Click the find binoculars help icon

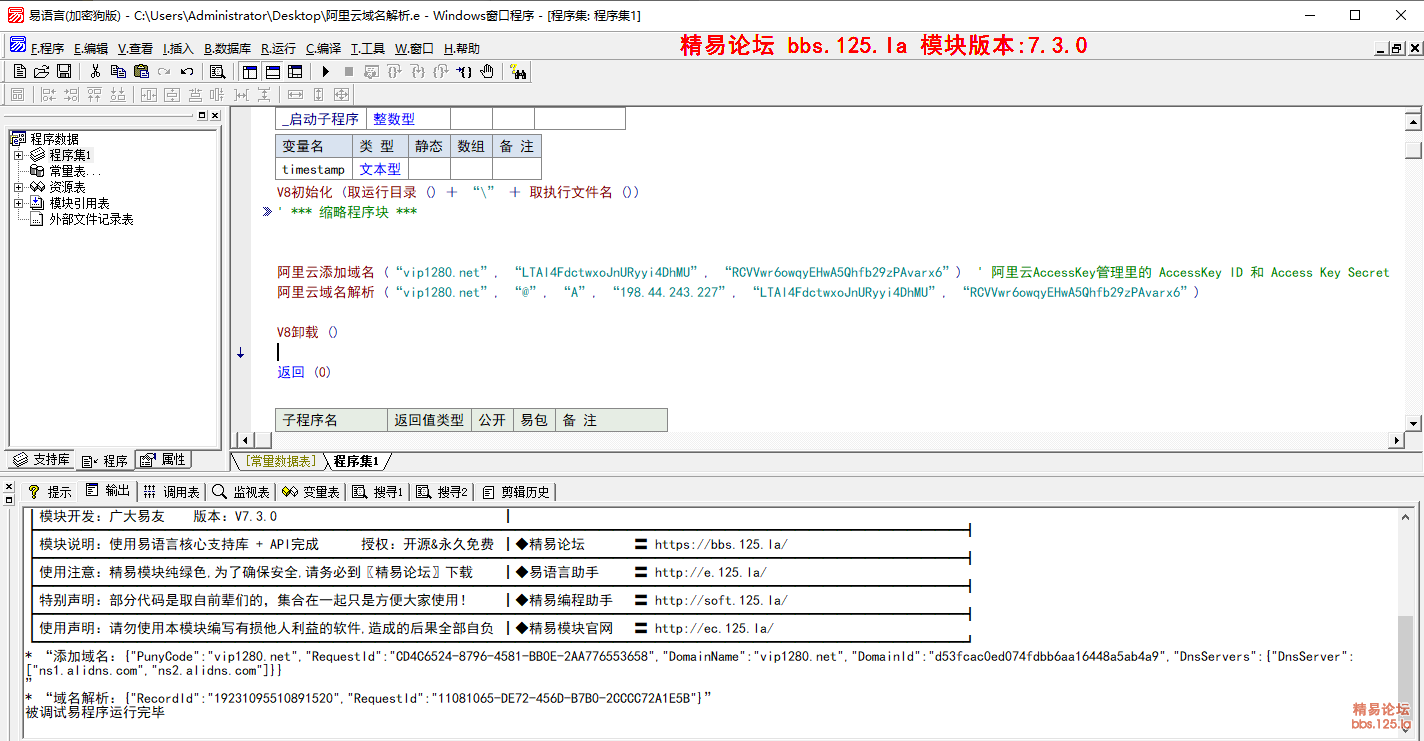518,71
